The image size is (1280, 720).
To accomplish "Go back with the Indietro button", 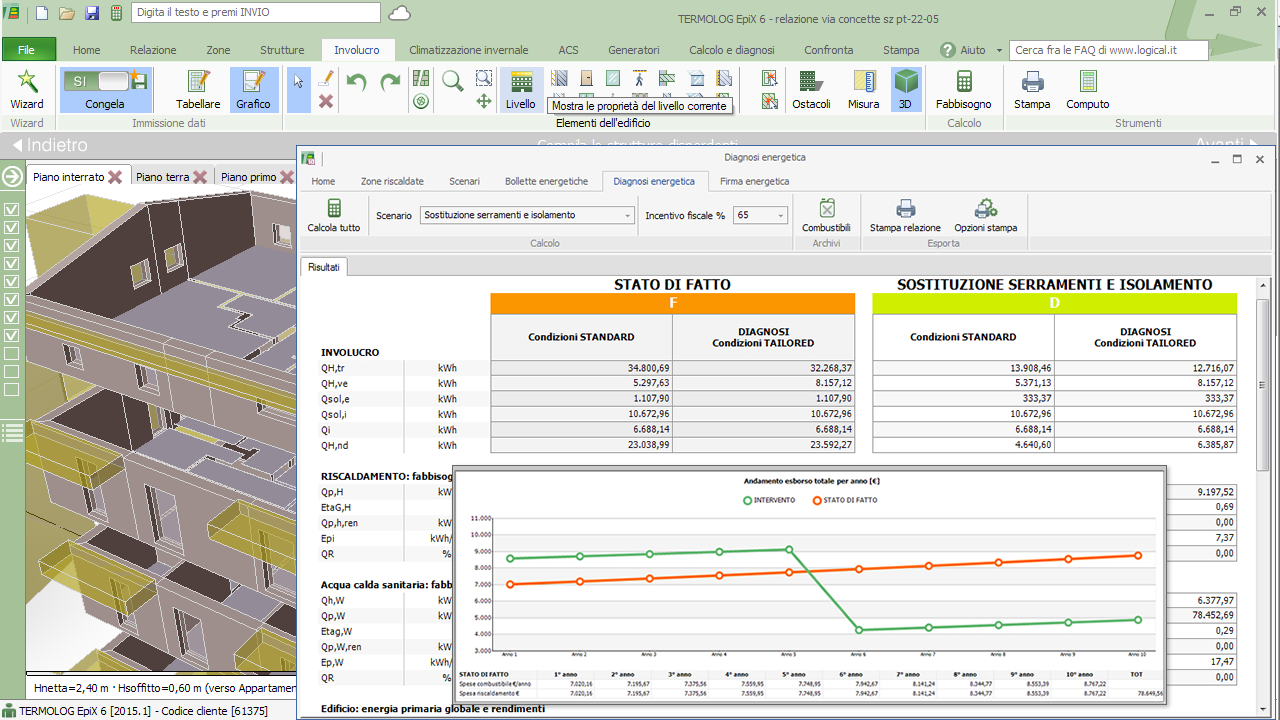I will (50, 146).
